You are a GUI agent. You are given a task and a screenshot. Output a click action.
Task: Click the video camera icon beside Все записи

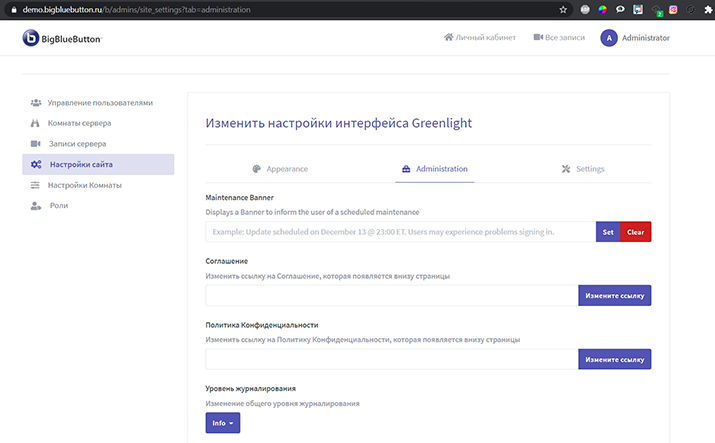click(x=538, y=37)
